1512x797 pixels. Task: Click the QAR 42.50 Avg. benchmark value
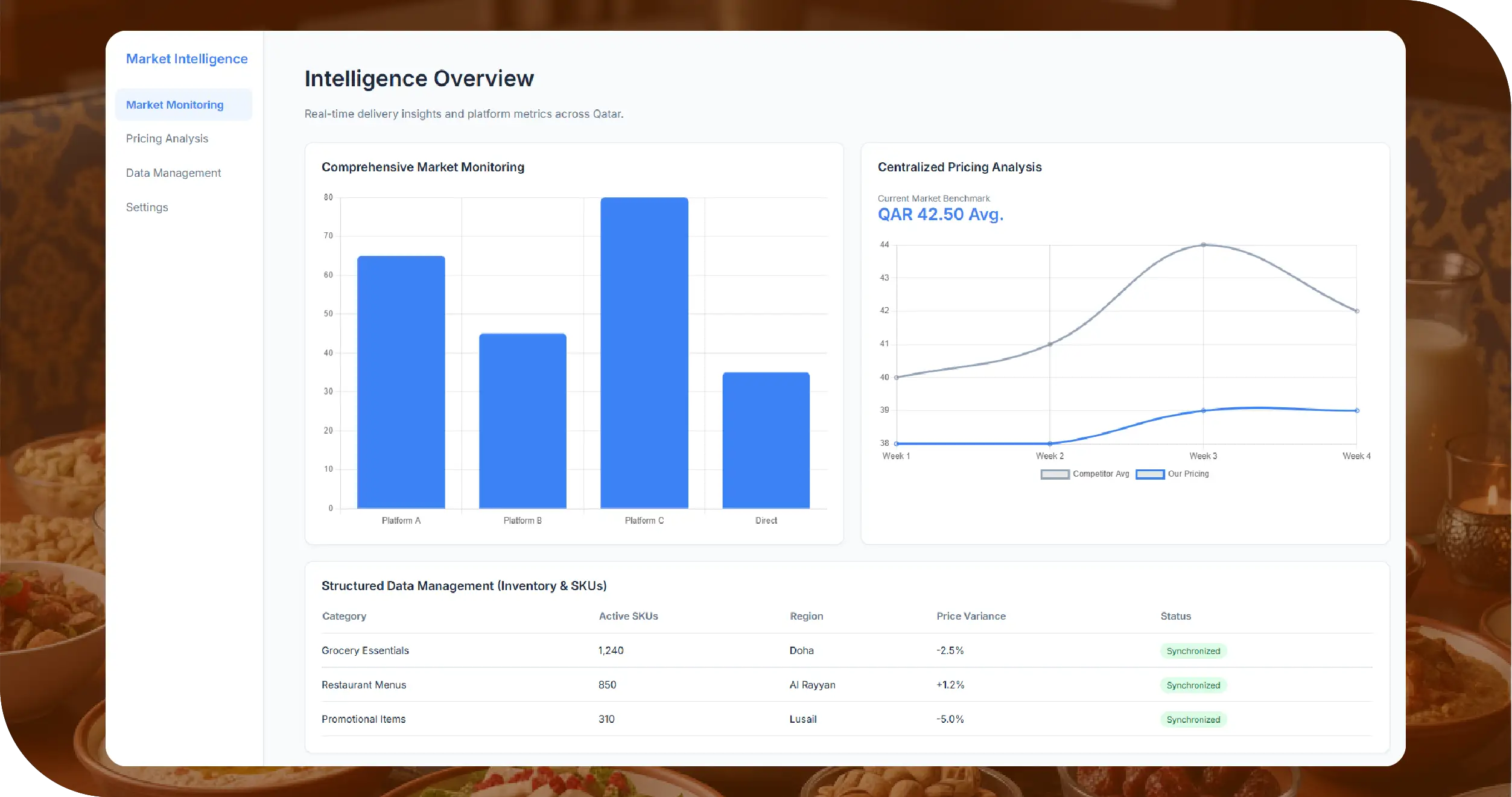(x=940, y=215)
